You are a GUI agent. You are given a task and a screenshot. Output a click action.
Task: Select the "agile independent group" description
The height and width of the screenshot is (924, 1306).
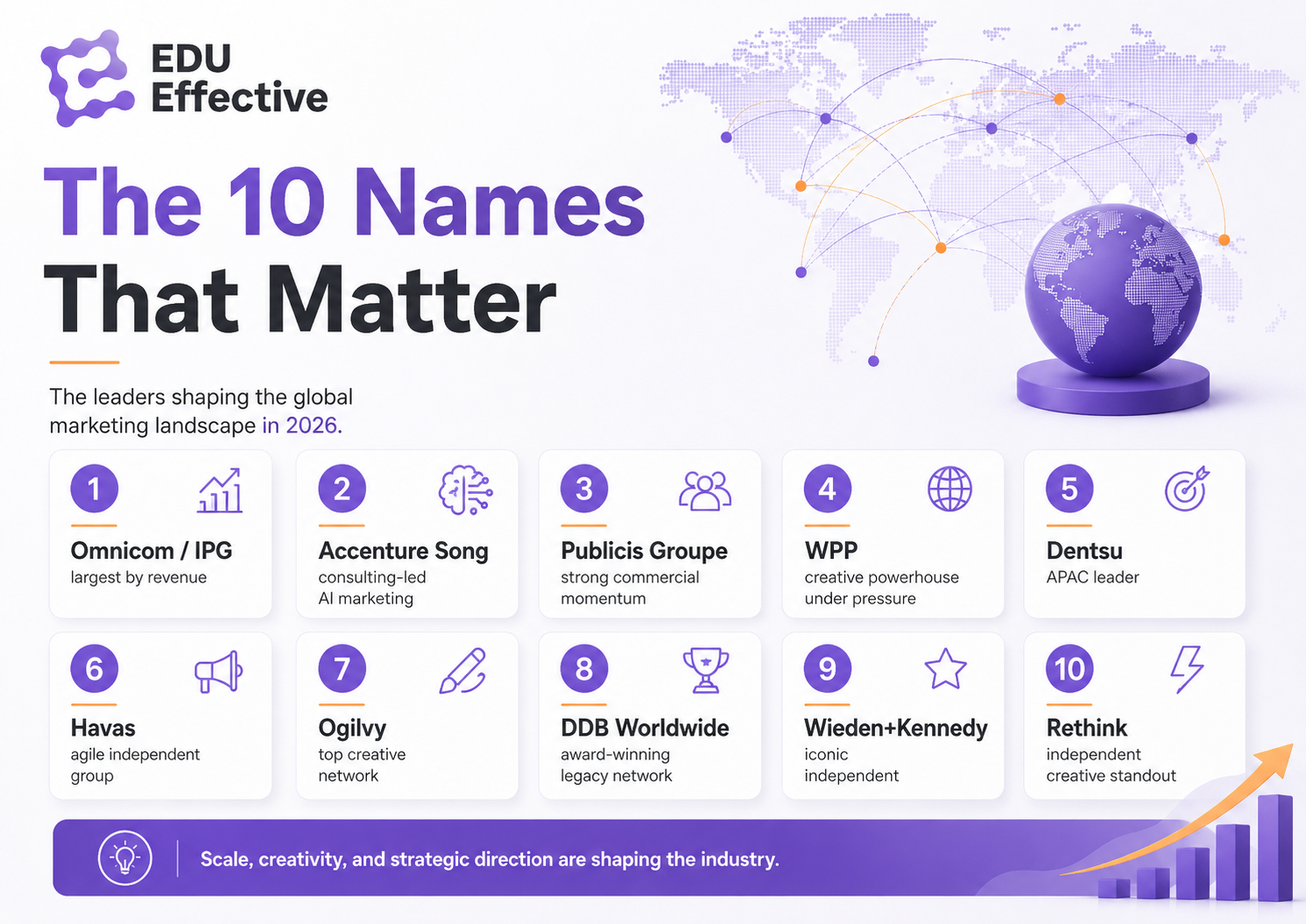(136, 765)
